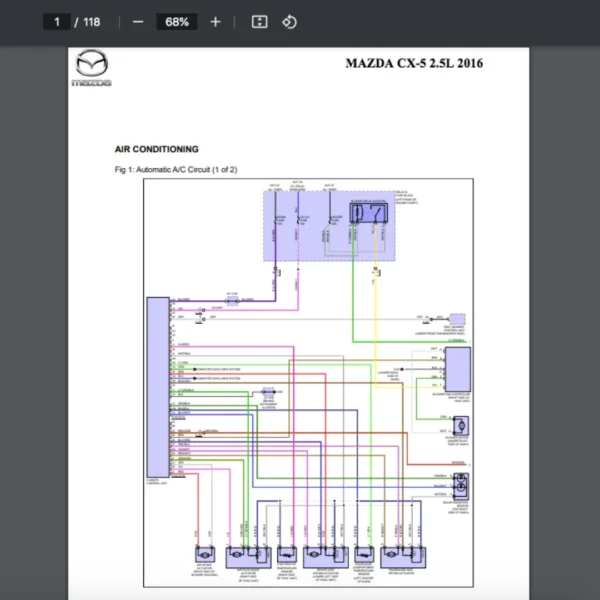Click the zoom out minus button
The image size is (600, 600).
pyautogui.click(x=138, y=22)
